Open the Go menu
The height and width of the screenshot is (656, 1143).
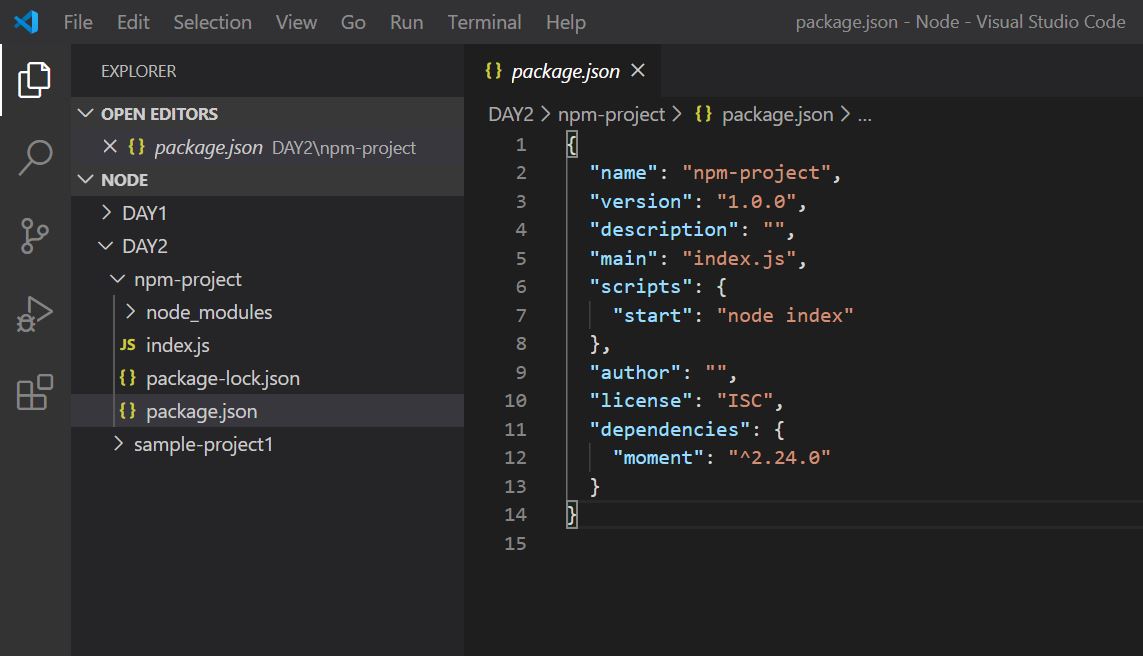(353, 23)
